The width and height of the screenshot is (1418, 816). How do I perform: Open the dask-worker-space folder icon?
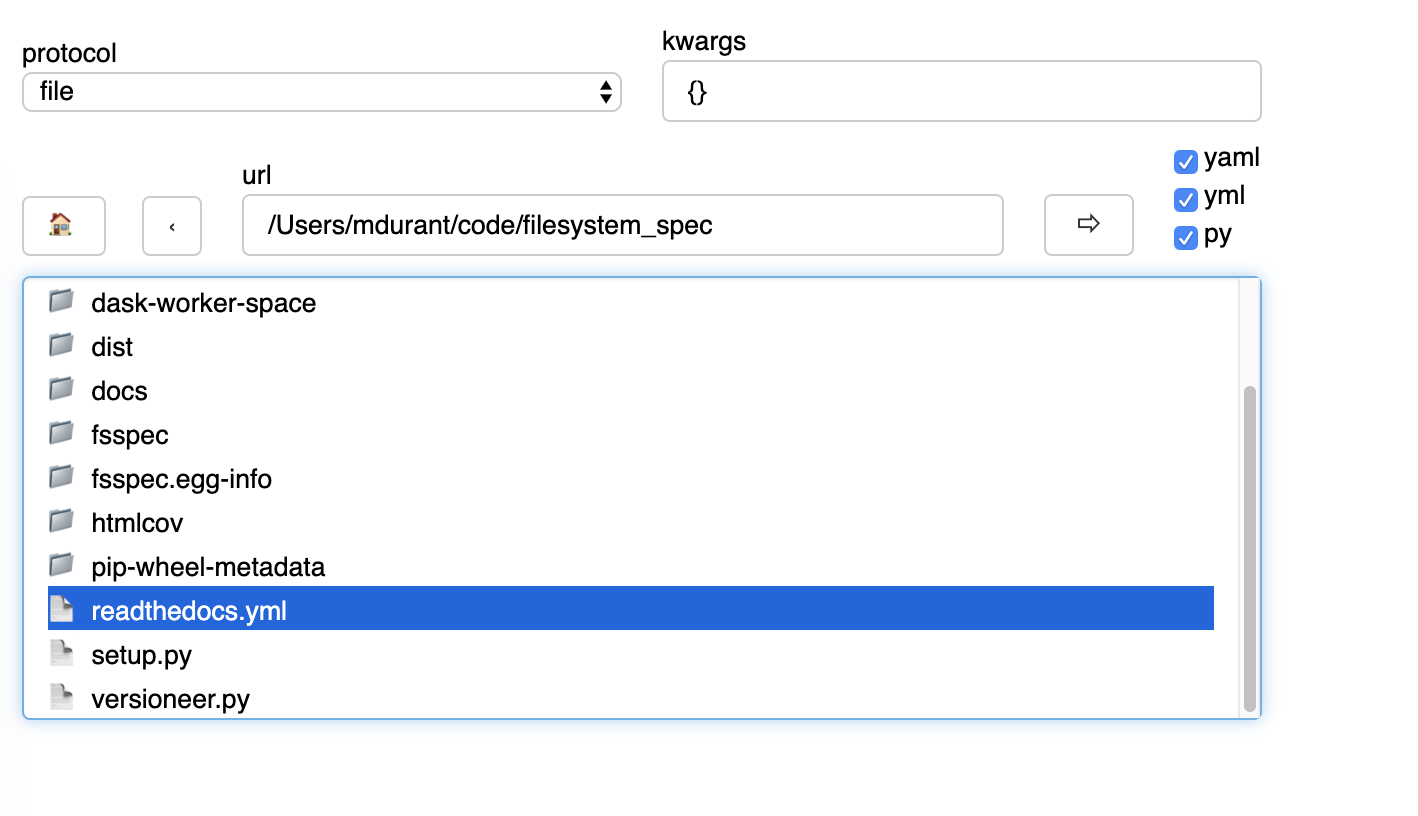(x=60, y=301)
